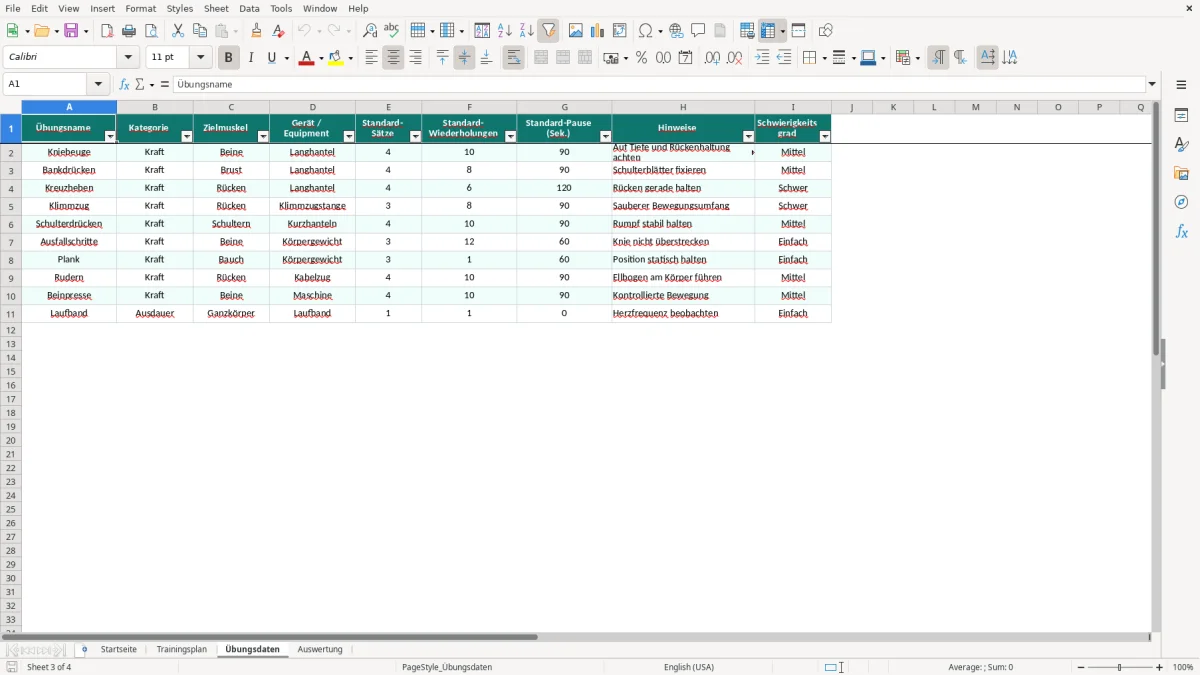Apply the yellow background color

click(336, 58)
